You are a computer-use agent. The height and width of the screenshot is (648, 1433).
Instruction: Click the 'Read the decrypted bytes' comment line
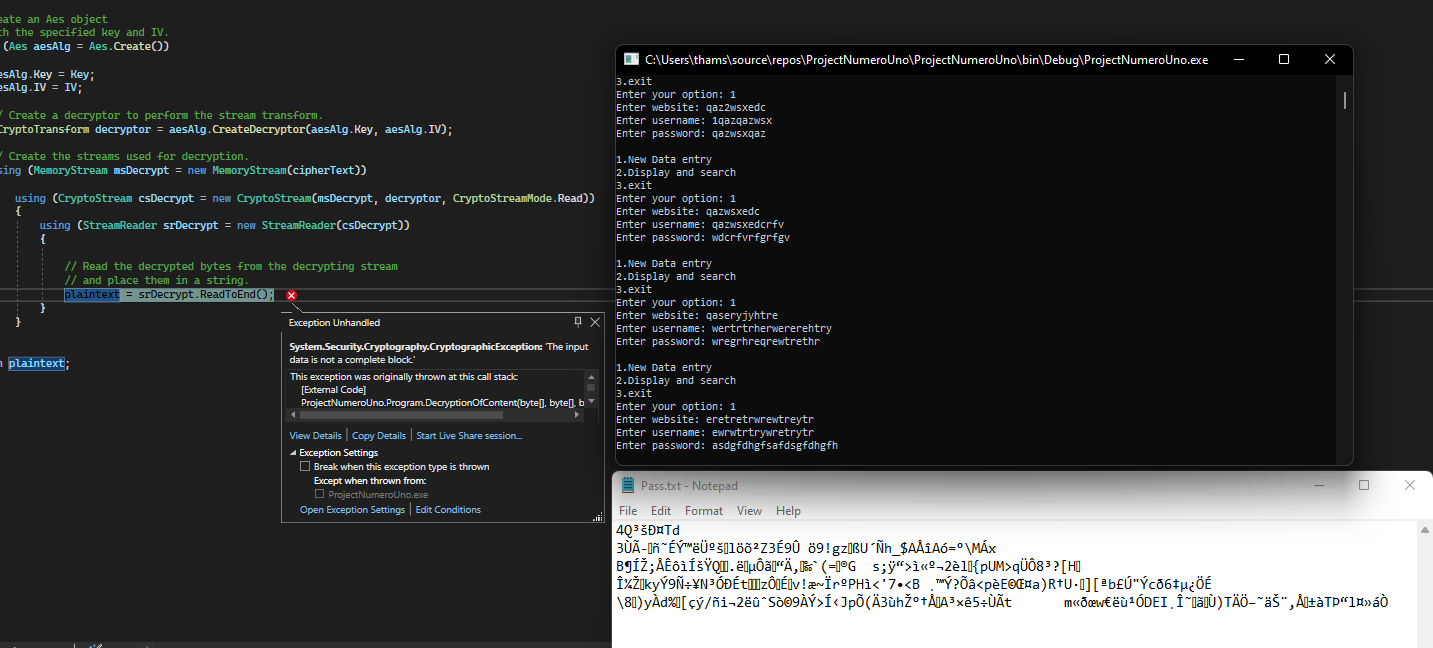pyautogui.click(x=231, y=267)
